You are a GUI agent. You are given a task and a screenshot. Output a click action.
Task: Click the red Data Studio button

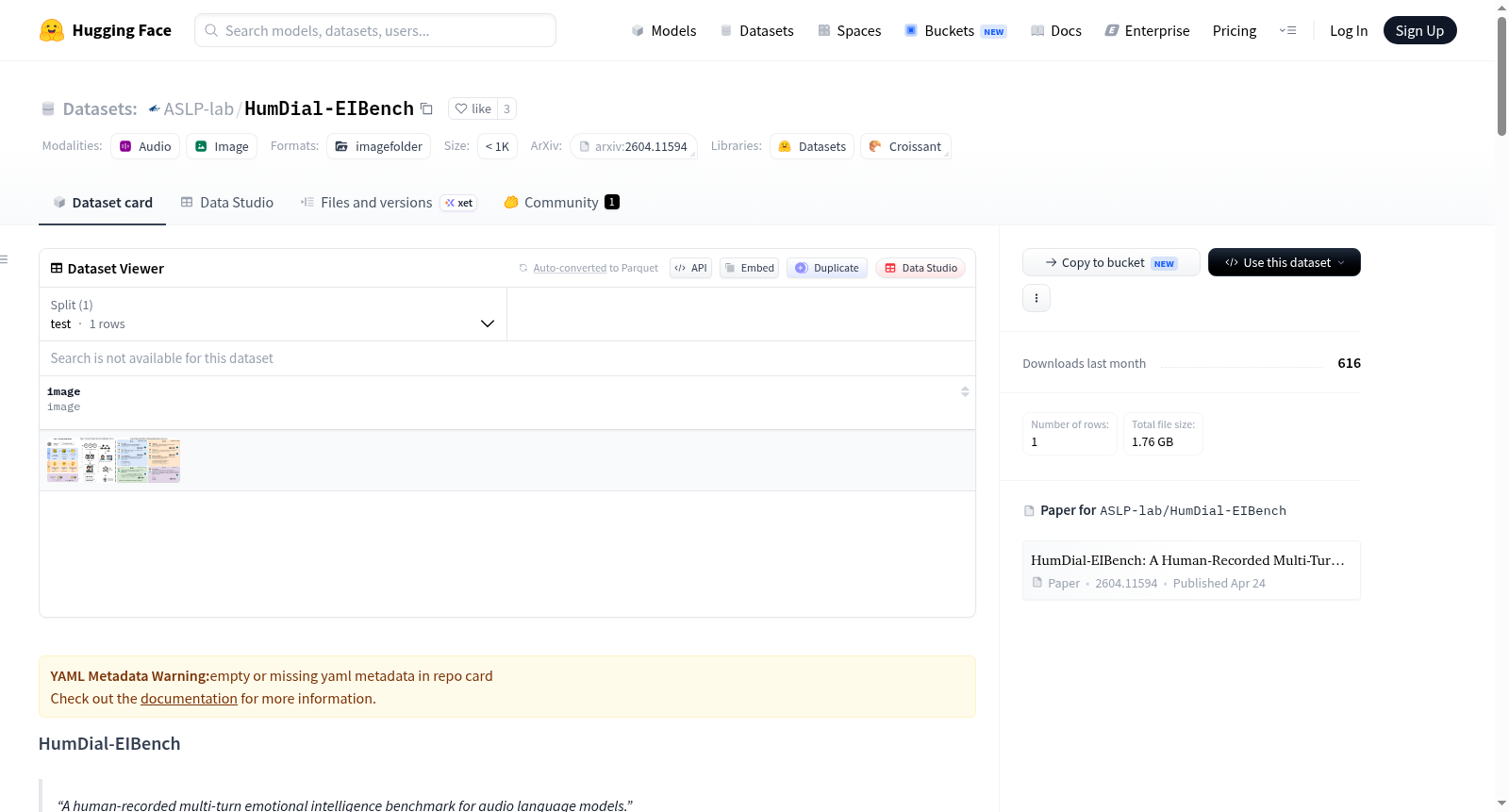pyautogui.click(x=920, y=268)
